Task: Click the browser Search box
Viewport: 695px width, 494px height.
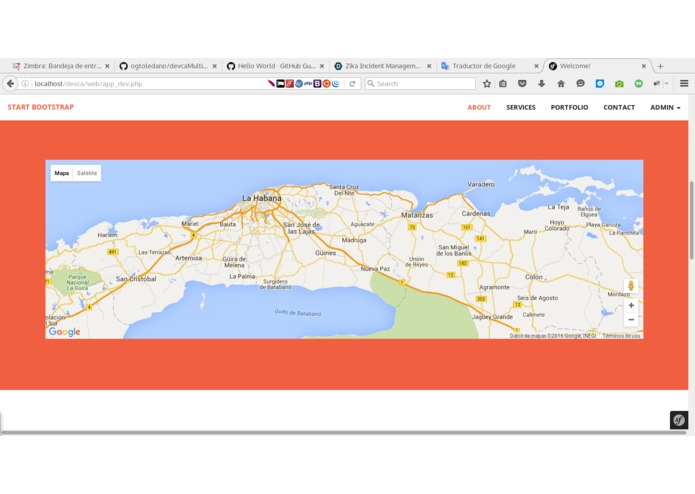Action: click(x=420, y=83)
